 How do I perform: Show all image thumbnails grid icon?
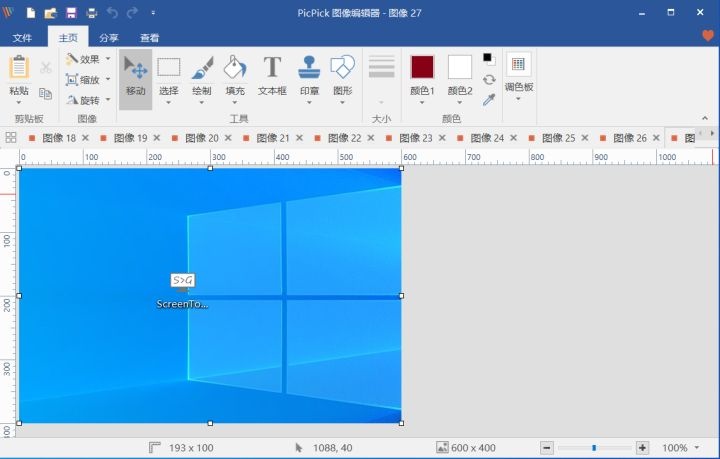point(11,137)
